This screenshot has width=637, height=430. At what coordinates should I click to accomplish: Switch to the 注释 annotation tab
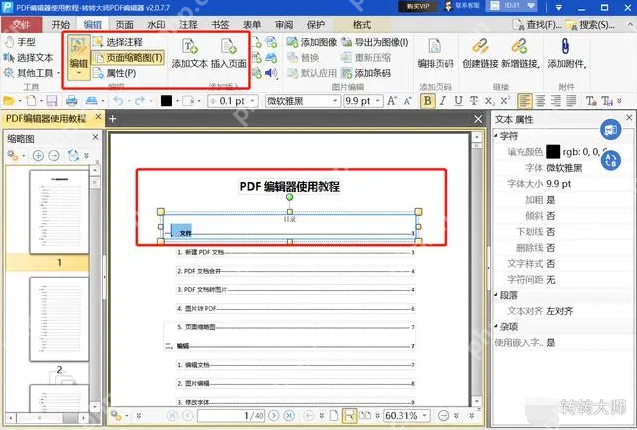188,25
